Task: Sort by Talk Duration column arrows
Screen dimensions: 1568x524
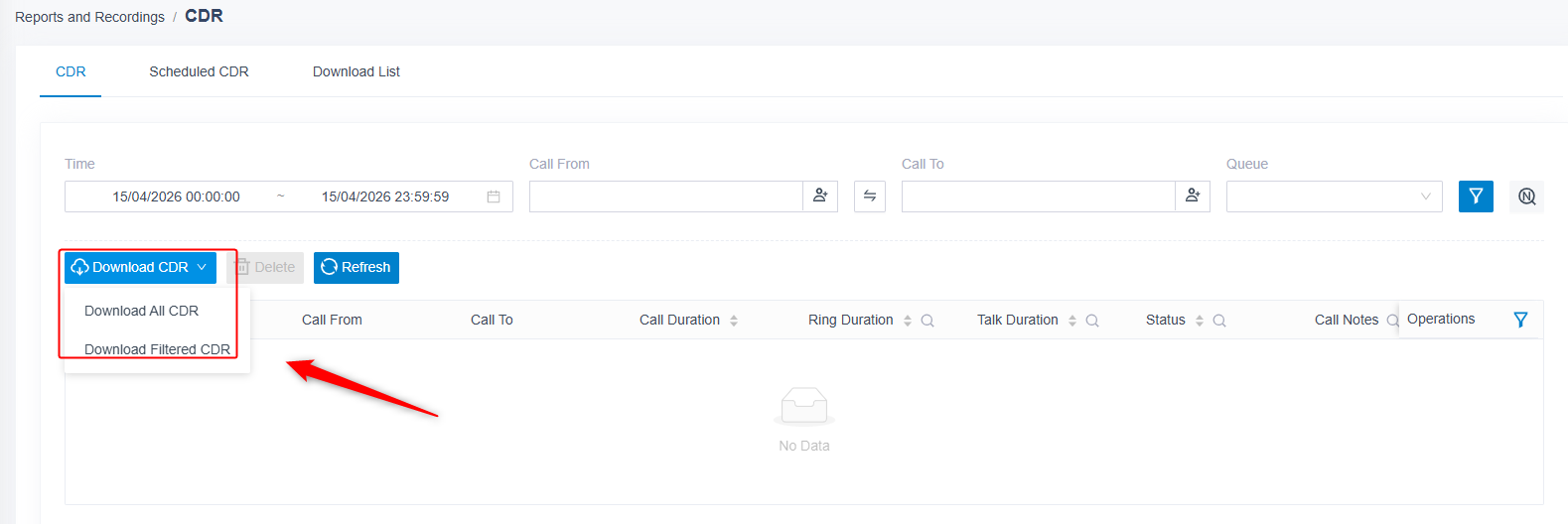Action: pos(1072,321)
